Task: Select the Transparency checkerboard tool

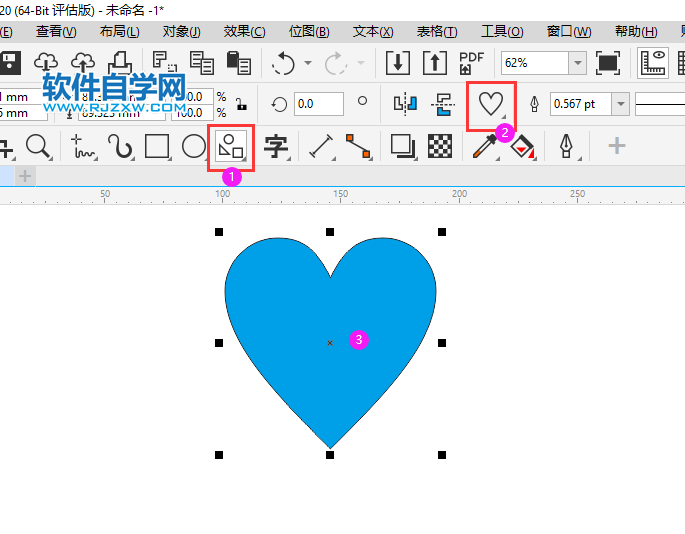Action: [440, 147]
